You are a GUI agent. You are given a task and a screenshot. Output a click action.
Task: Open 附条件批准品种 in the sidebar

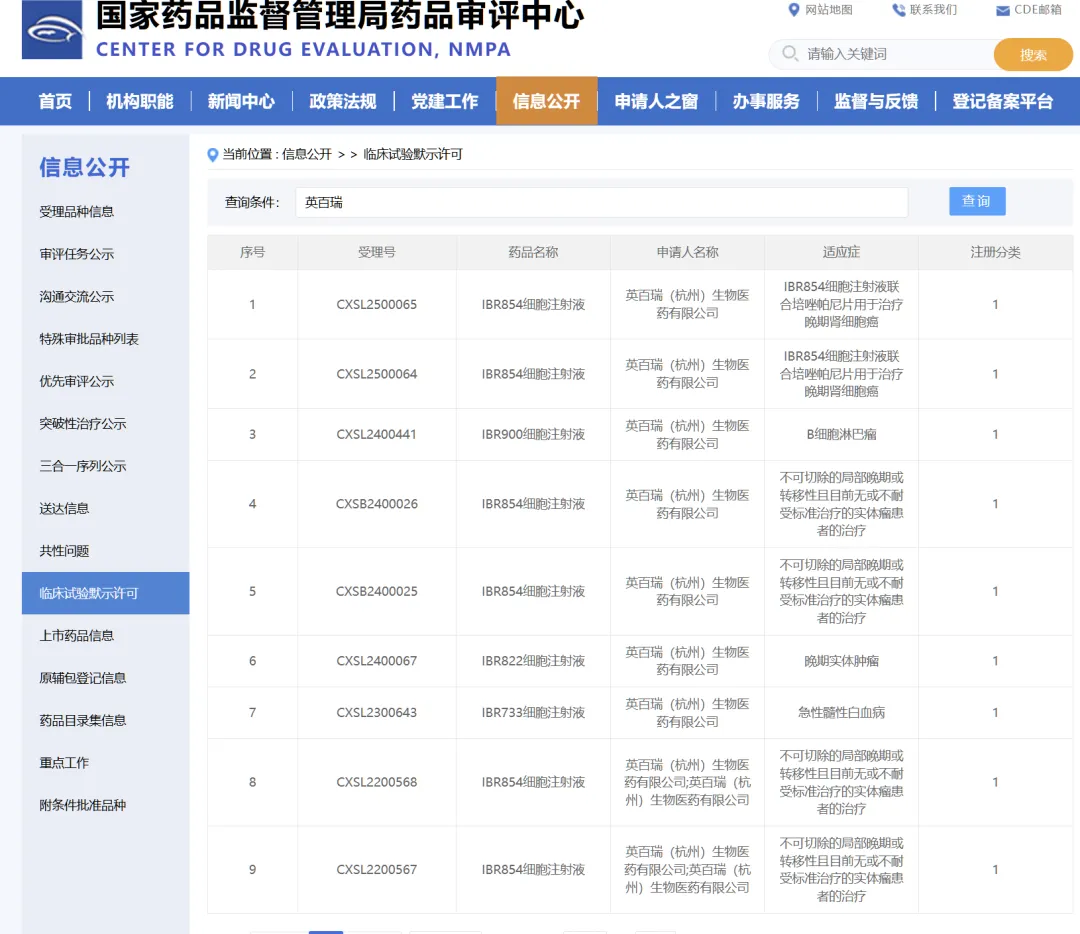click(83, 805)
